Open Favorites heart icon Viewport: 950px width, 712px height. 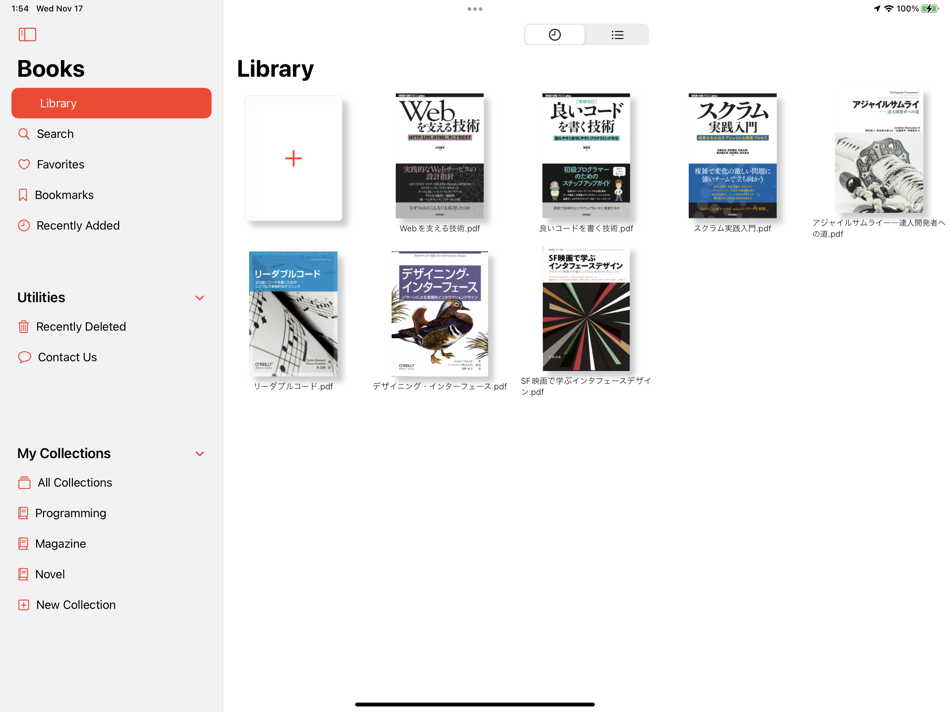[x=24, y=164]
